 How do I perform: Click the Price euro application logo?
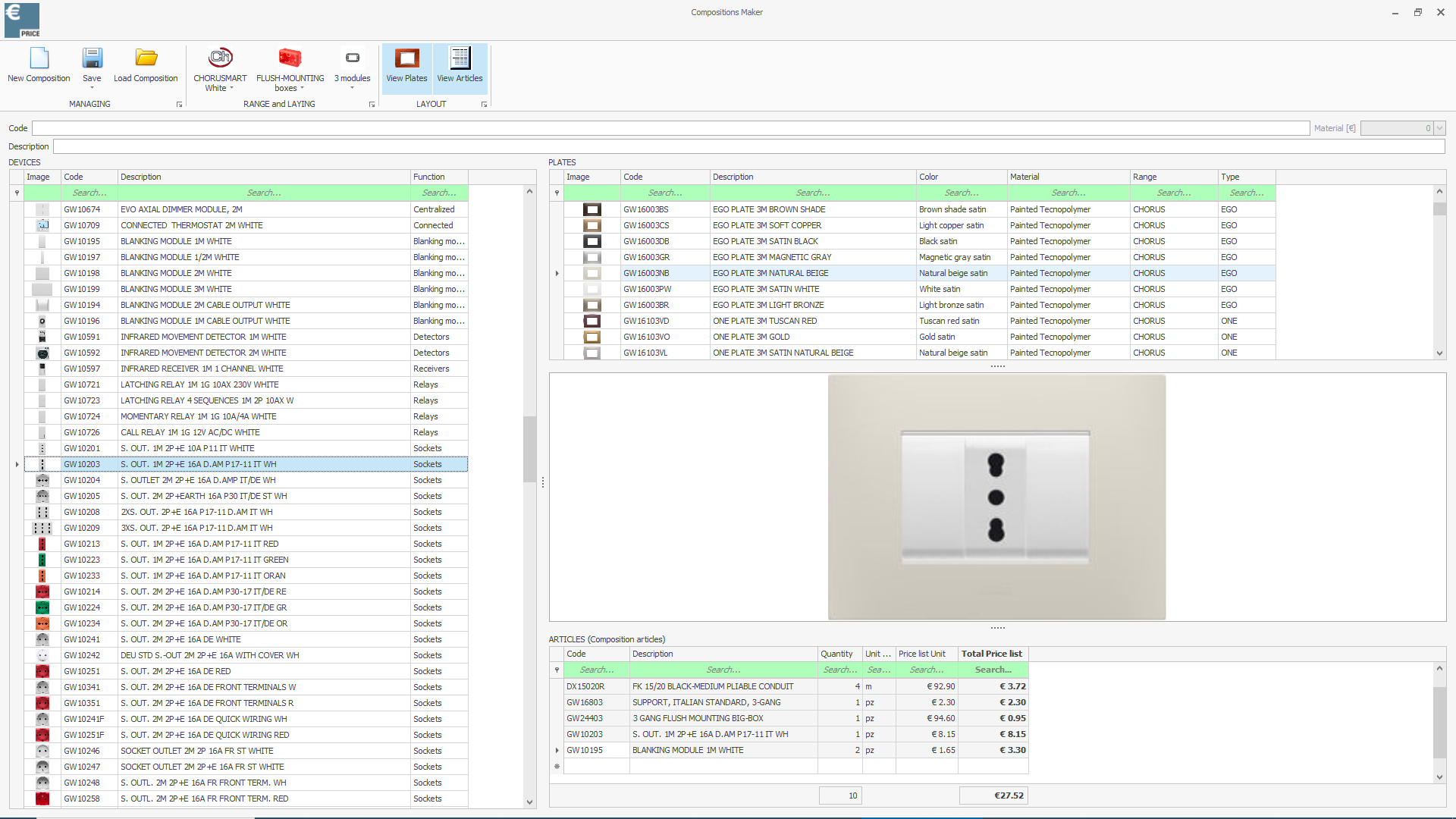22,20
